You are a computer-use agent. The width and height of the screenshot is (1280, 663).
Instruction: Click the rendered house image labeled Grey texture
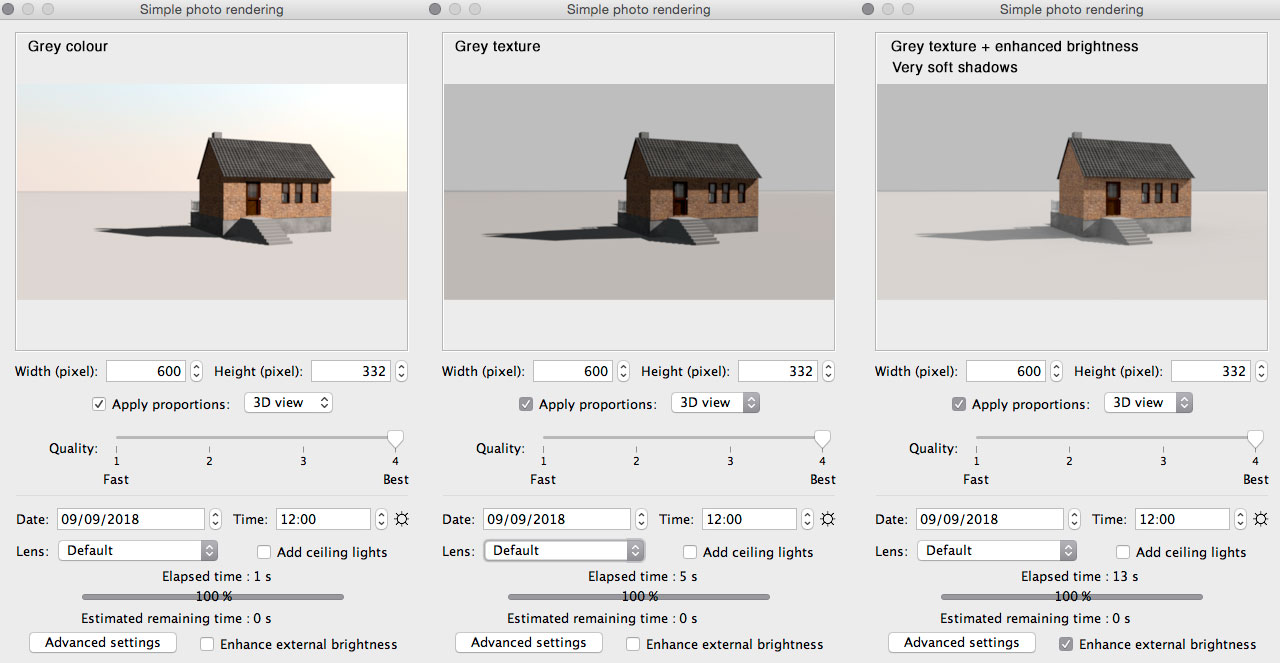pos(639,192)
